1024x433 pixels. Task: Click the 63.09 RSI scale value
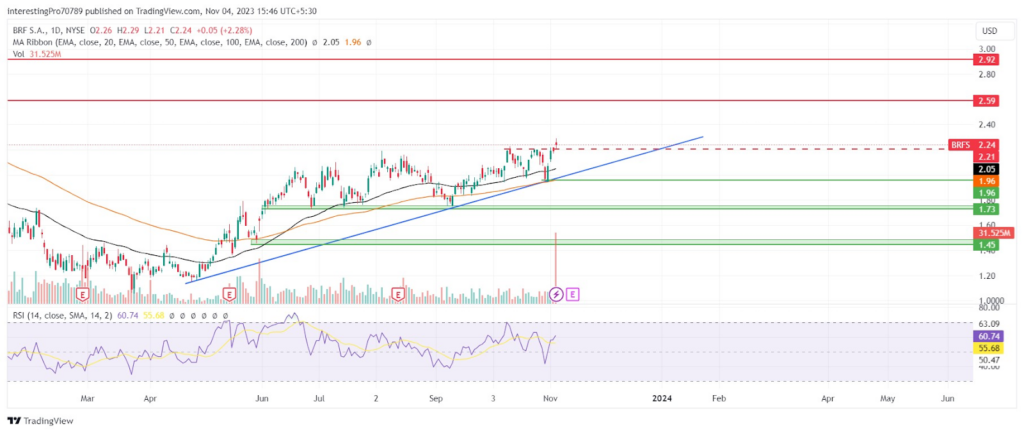pos(987,324)
